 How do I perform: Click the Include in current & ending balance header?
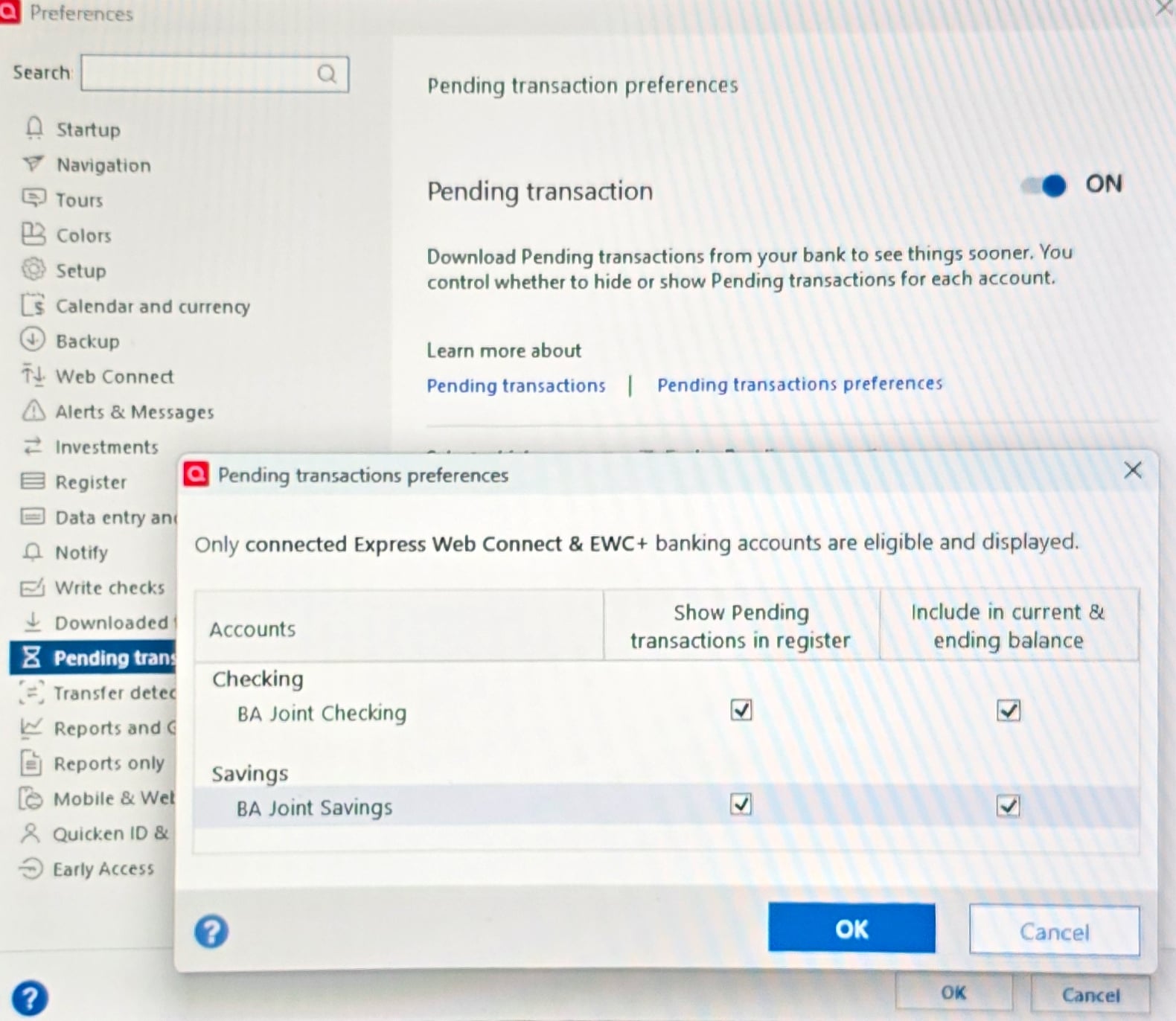(1009, 625)
